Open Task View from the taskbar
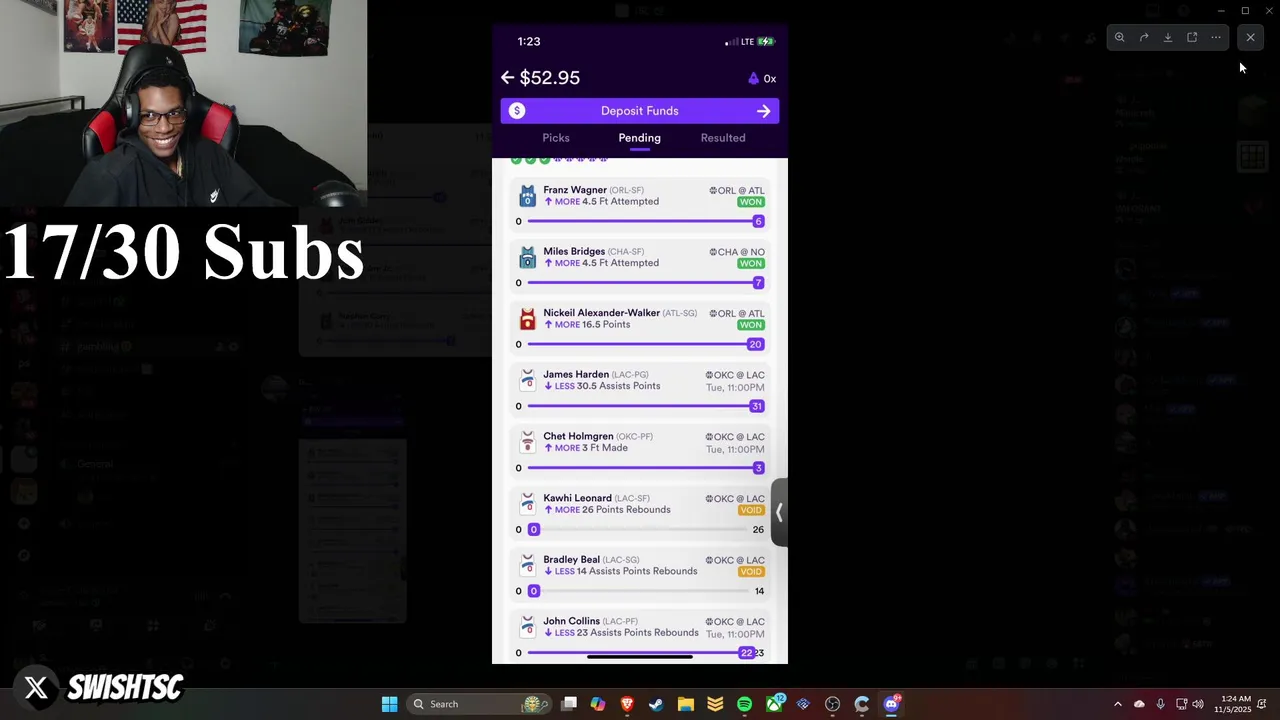Viewport: 1280px width, 720px height. click(x=568, y=704)
